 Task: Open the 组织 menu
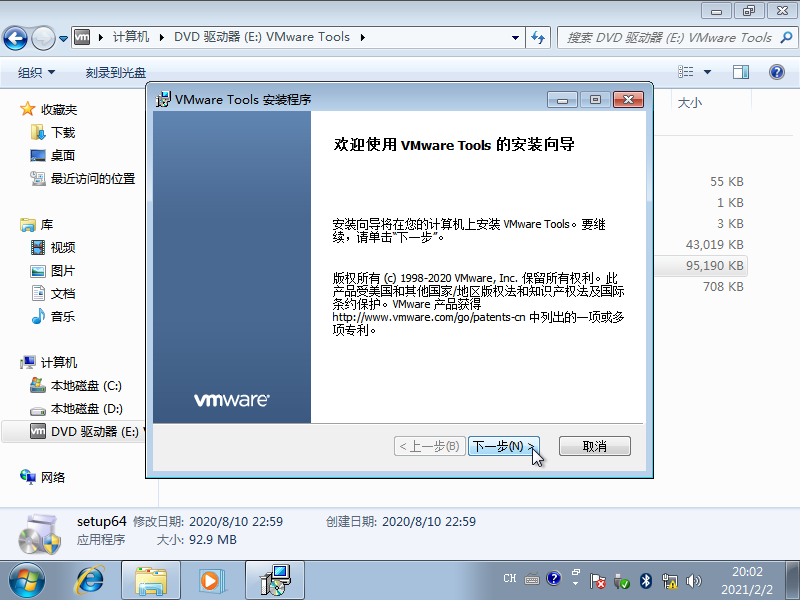coord(36,72)
